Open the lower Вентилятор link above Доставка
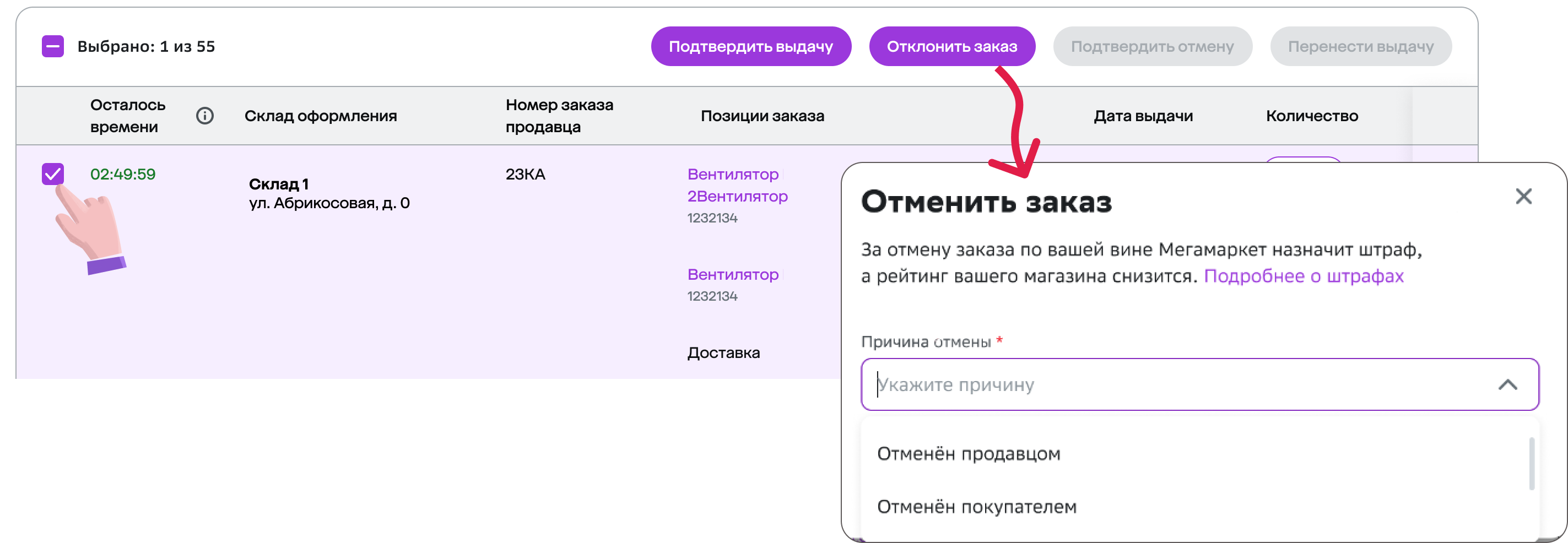The width and height of the screenshot is (1568, 543). (x=733, y=275)
